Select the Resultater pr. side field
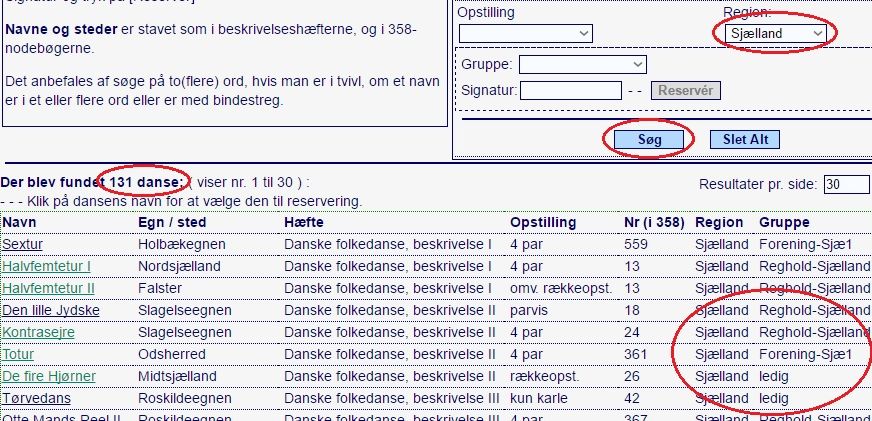872x421 pixels. tap(847, 184)
